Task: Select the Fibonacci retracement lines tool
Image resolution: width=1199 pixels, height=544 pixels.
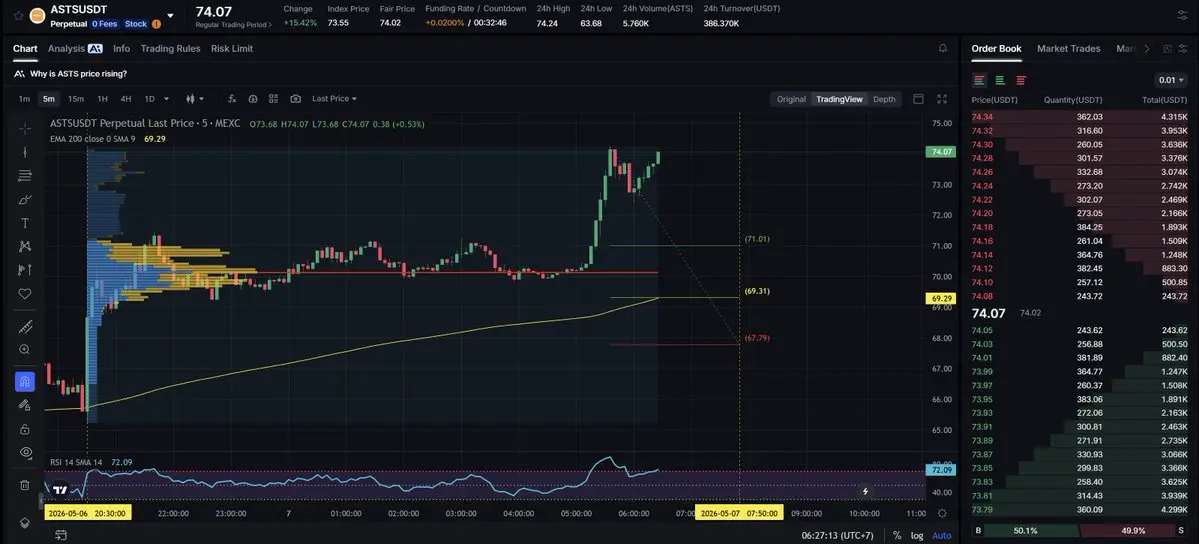Action: click(24, 175)
